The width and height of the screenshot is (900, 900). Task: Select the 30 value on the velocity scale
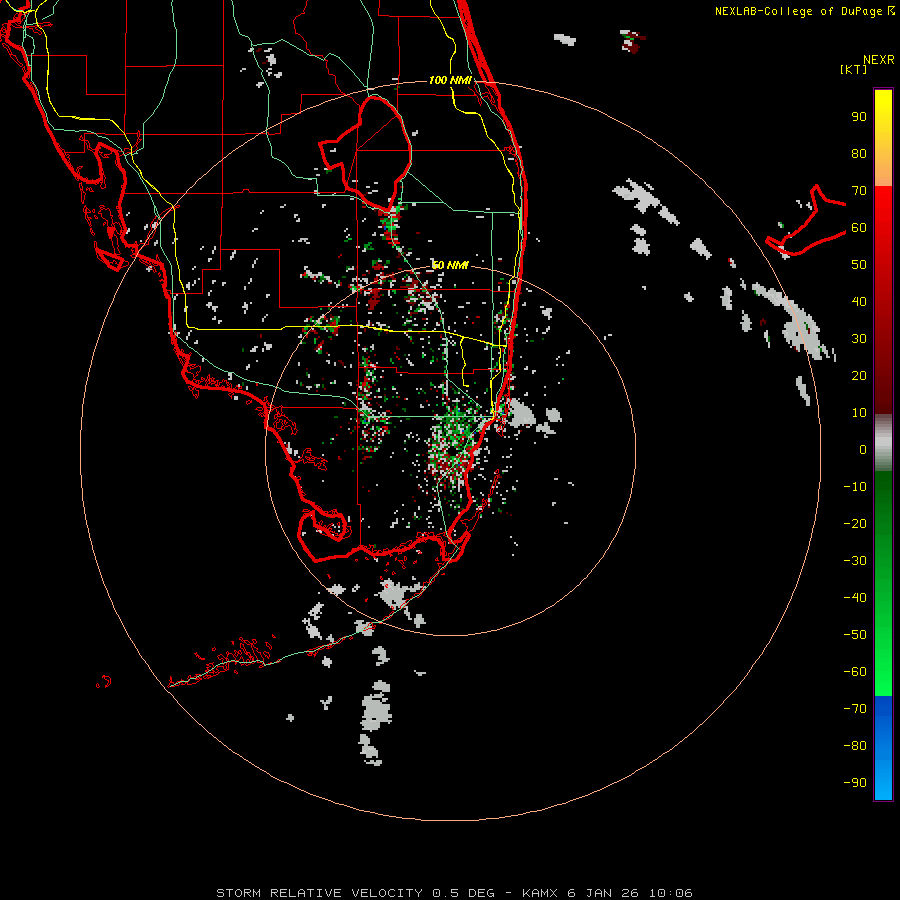(859, 339)
